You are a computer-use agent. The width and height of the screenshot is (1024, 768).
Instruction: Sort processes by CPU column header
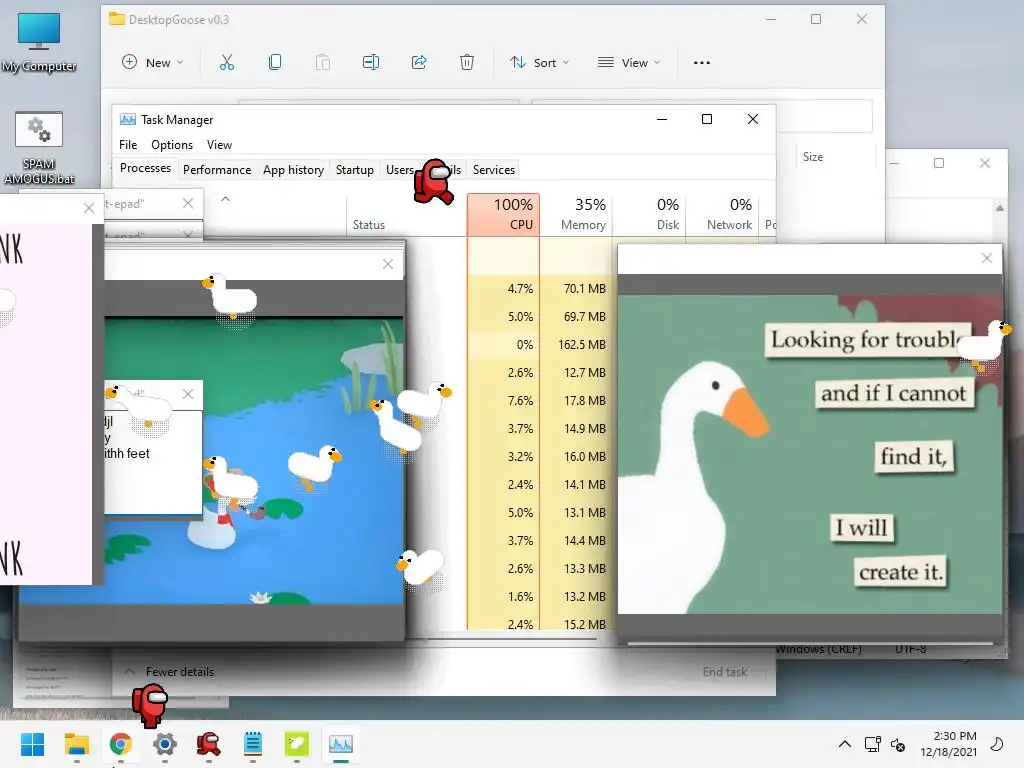pyautogui.click(x=504, y=214)
